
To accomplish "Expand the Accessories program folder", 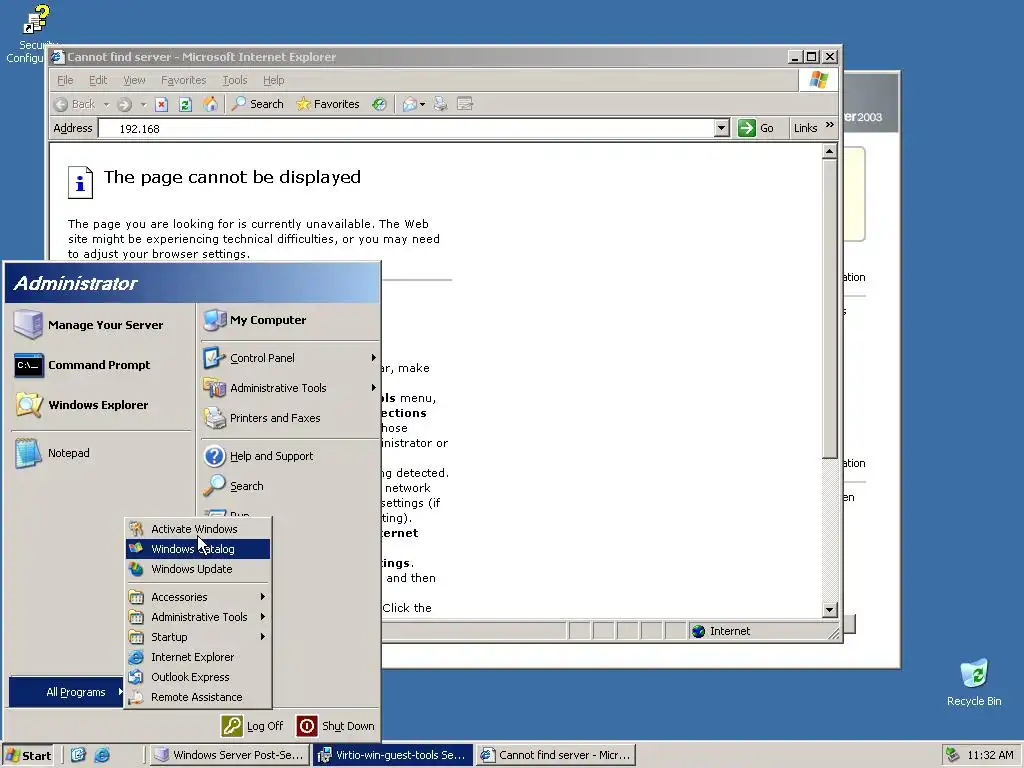I will [x=198, y=597].
